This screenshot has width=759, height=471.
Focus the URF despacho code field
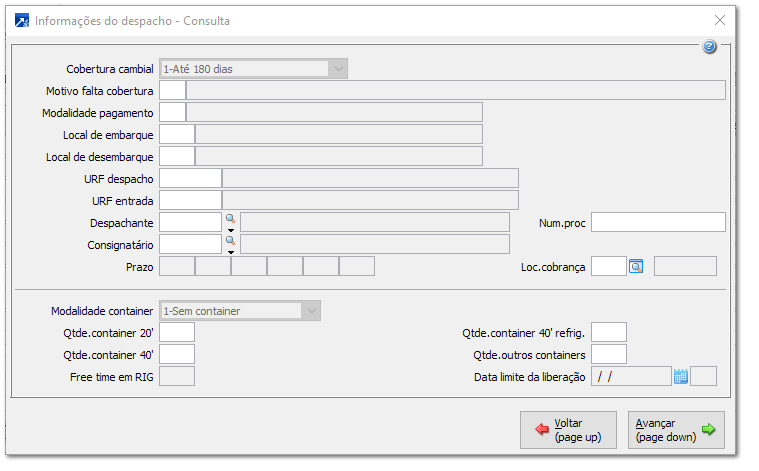[190, 178]
